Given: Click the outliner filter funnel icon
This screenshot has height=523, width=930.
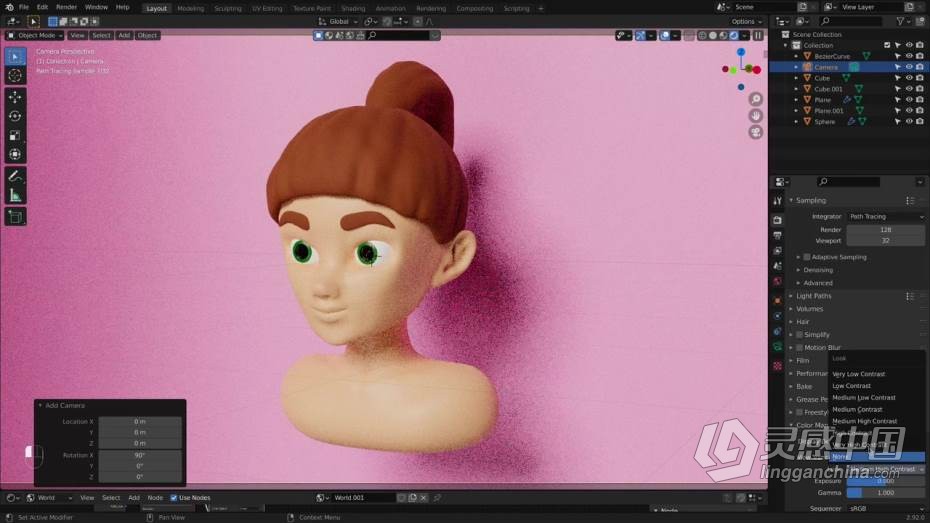Looking at the screenshot, I should [x=900, y=21].
